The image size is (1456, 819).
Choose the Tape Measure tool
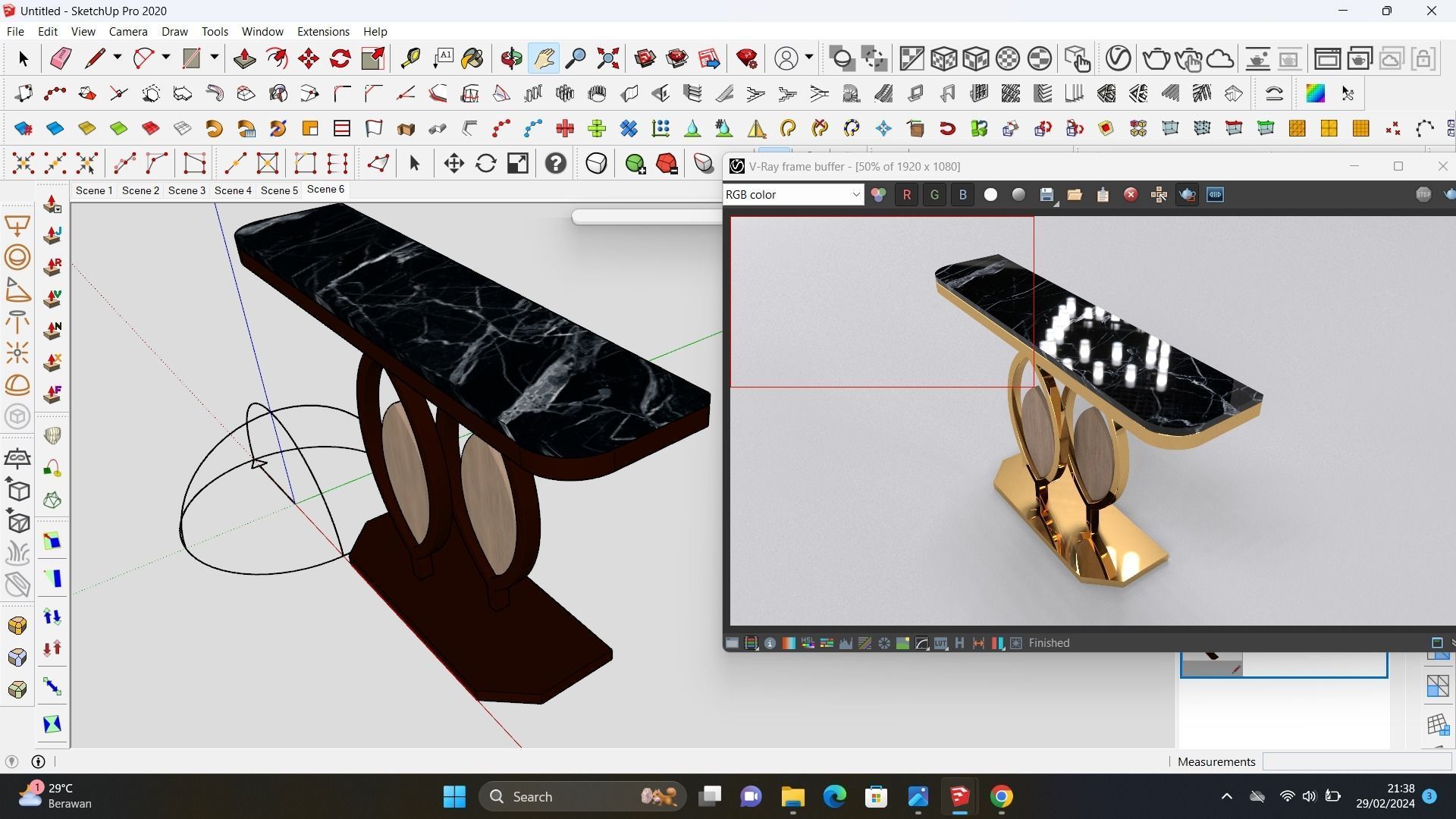pyautogui.click(x=410, y=58)
